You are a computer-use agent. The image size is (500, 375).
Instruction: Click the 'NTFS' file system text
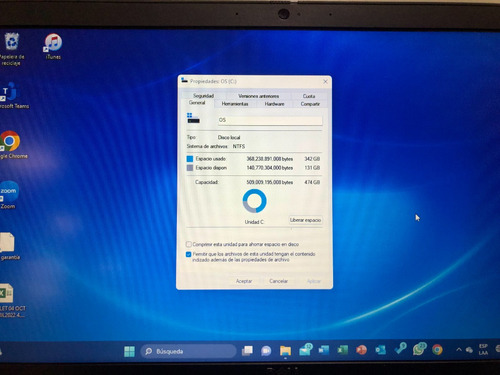point(239,146)
